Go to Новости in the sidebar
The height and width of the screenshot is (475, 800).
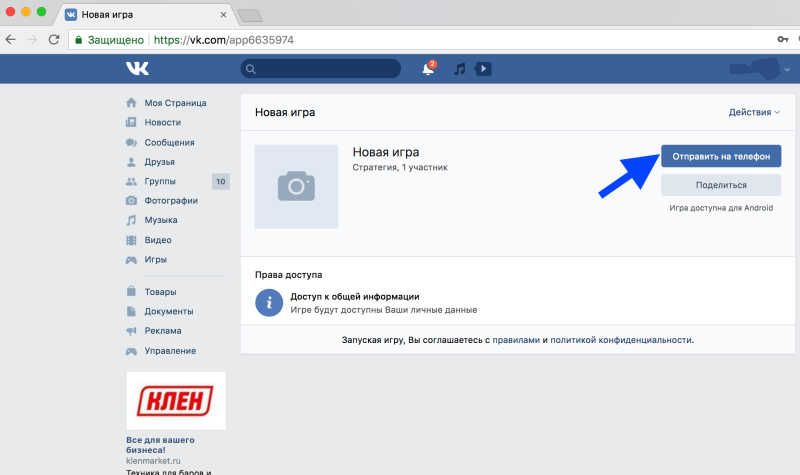[162, 122]
